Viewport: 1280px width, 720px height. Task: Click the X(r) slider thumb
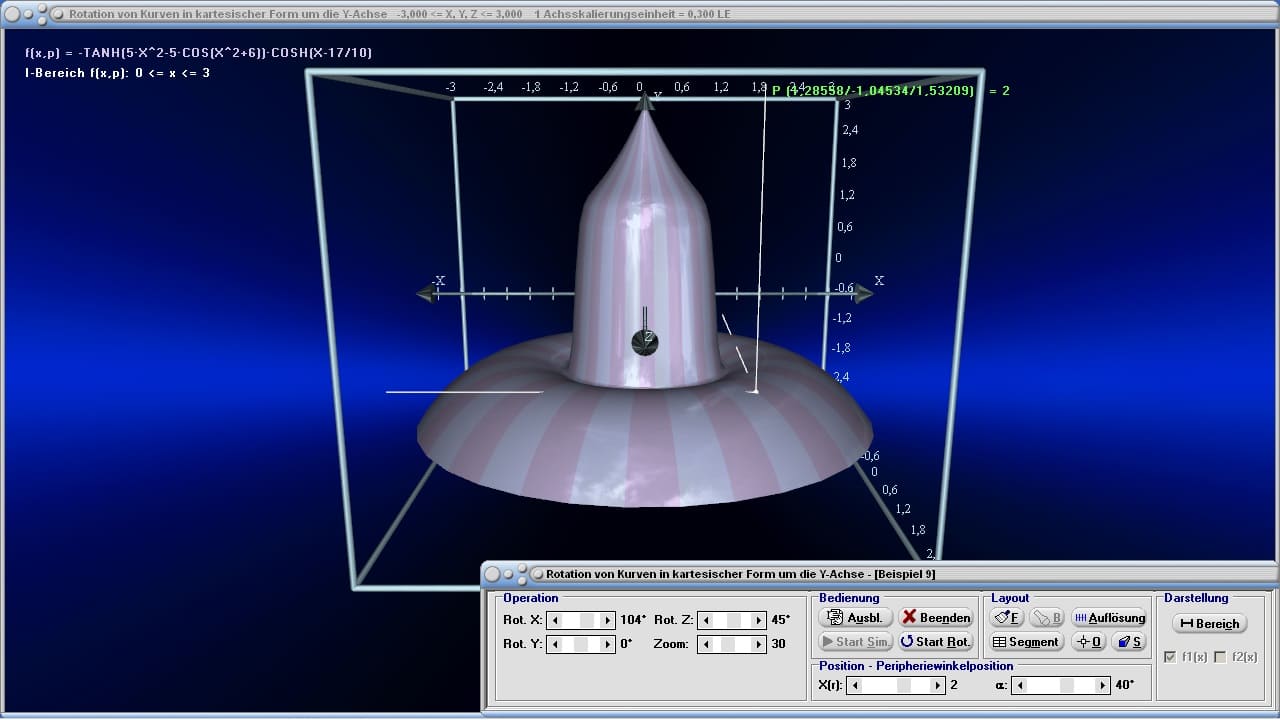pos(904,685)
